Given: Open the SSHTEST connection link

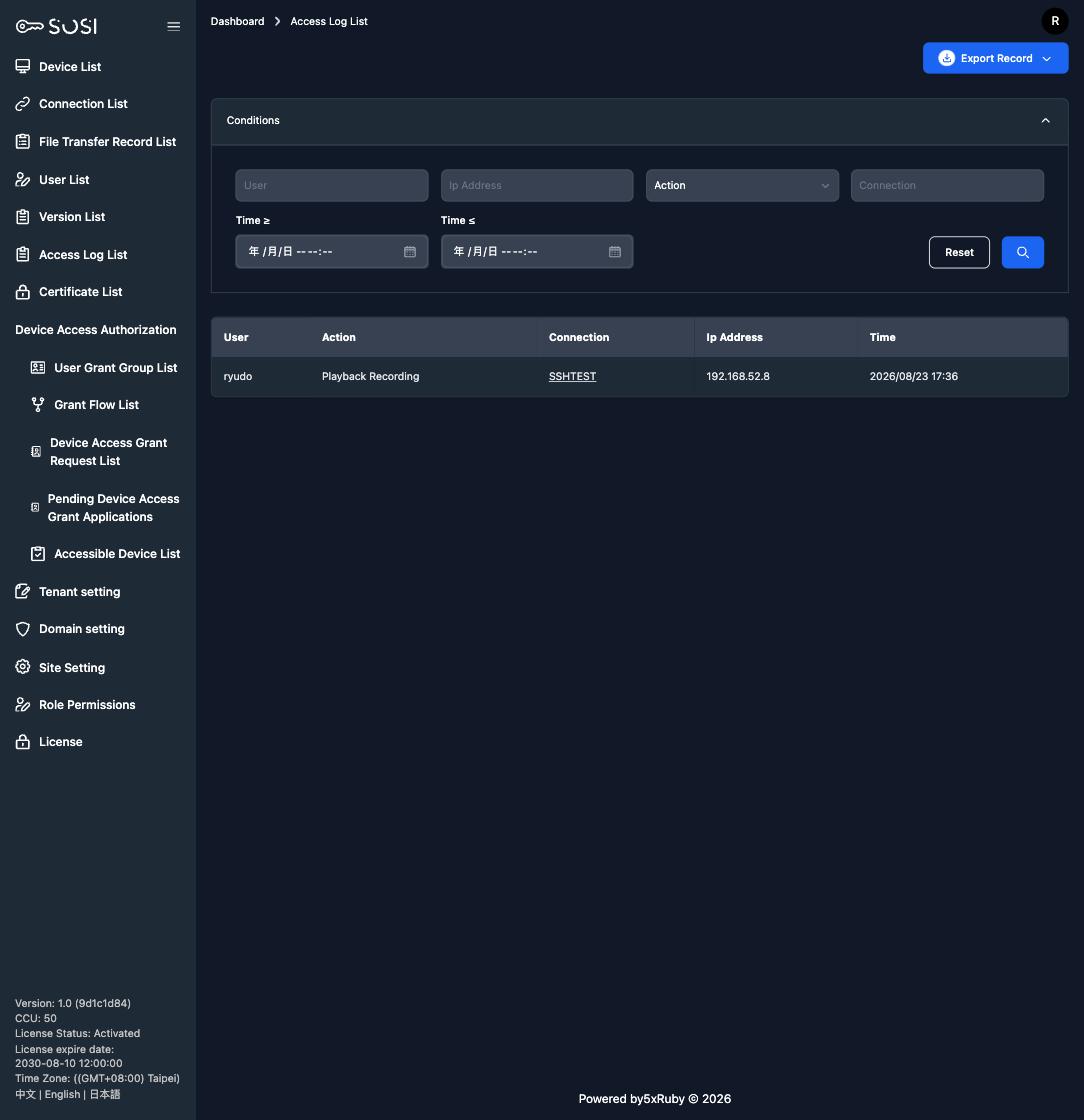Looking at the screenshot, I should click(x=572, y=376).
